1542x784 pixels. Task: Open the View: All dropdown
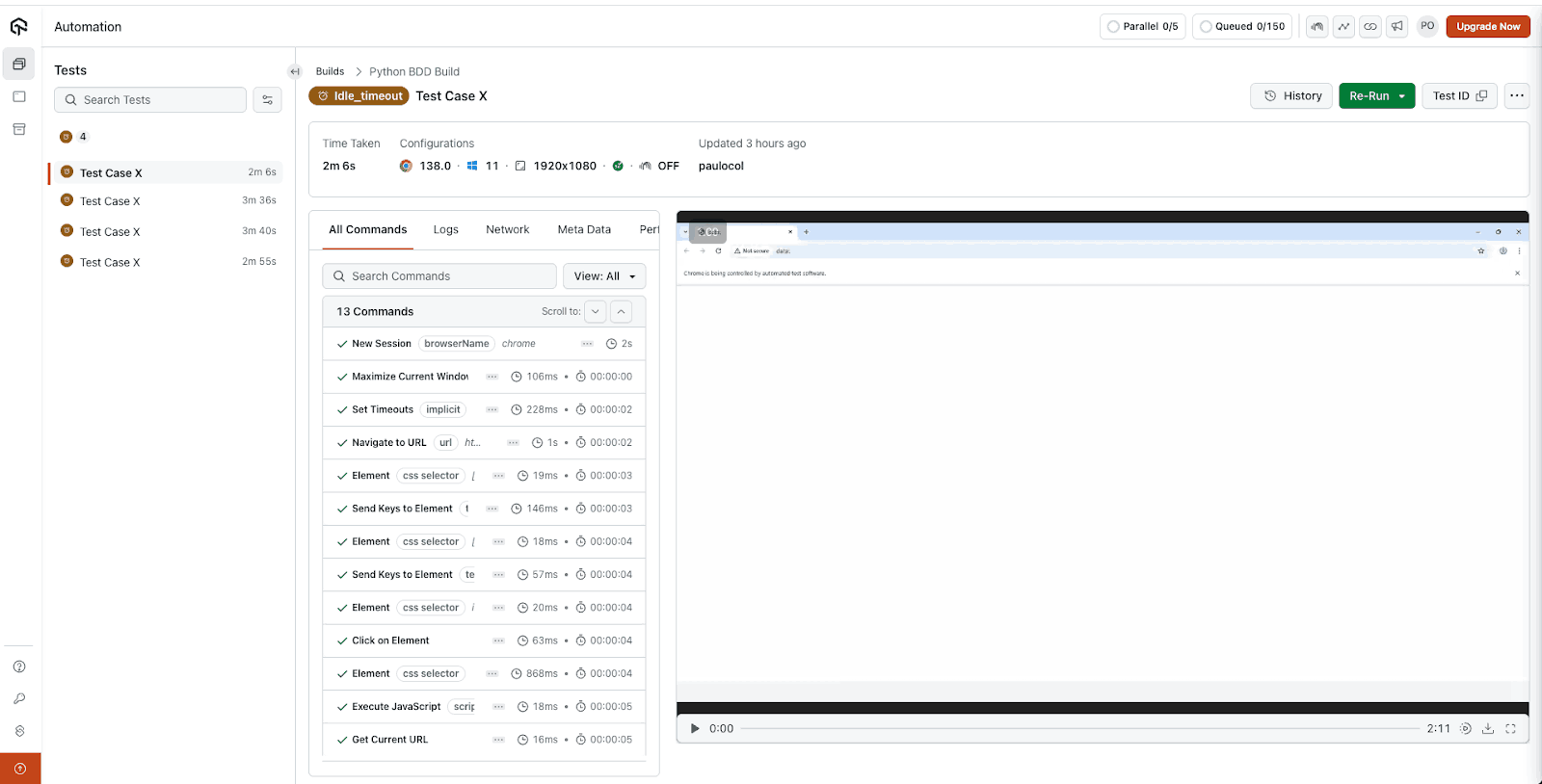click(x=604, y=276)
